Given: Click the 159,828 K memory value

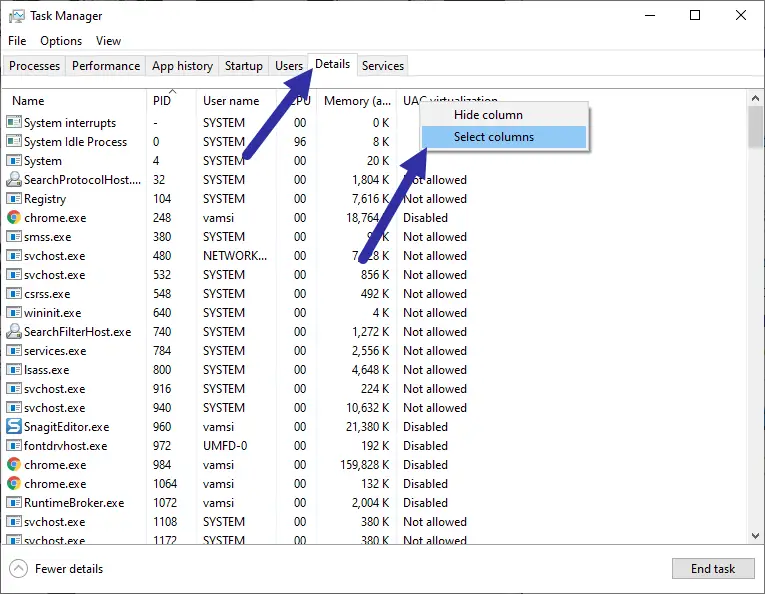Looking at the screenshot, I should 364,465.
